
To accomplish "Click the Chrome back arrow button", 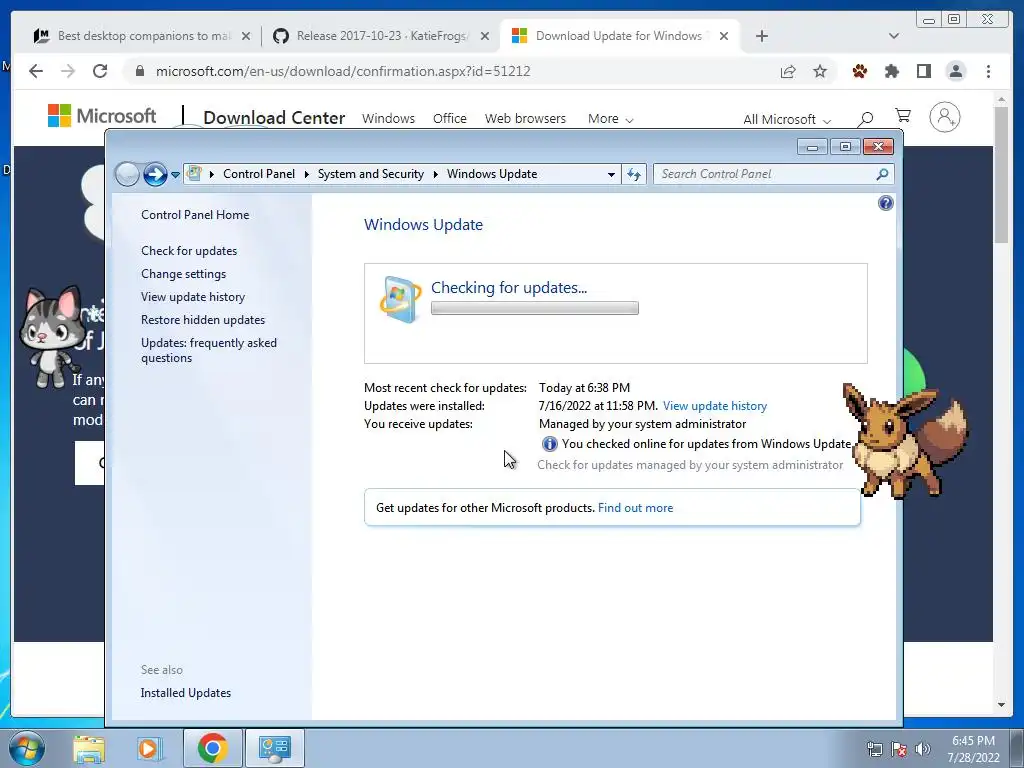I will point(36,71).
